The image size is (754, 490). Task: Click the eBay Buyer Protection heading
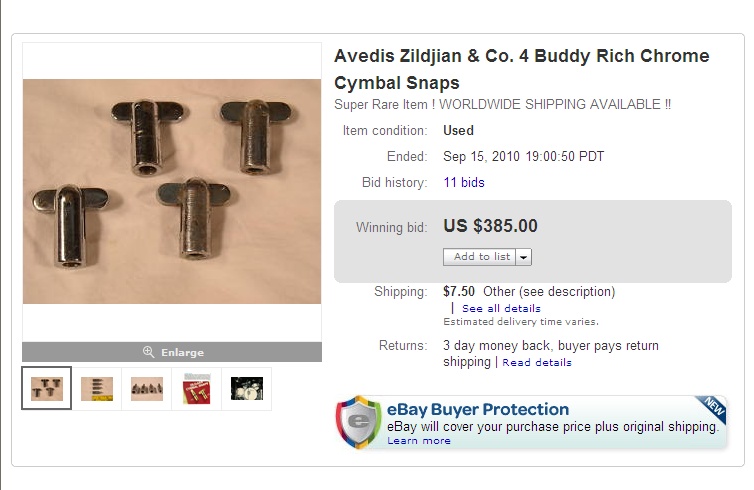click(478, 409)
